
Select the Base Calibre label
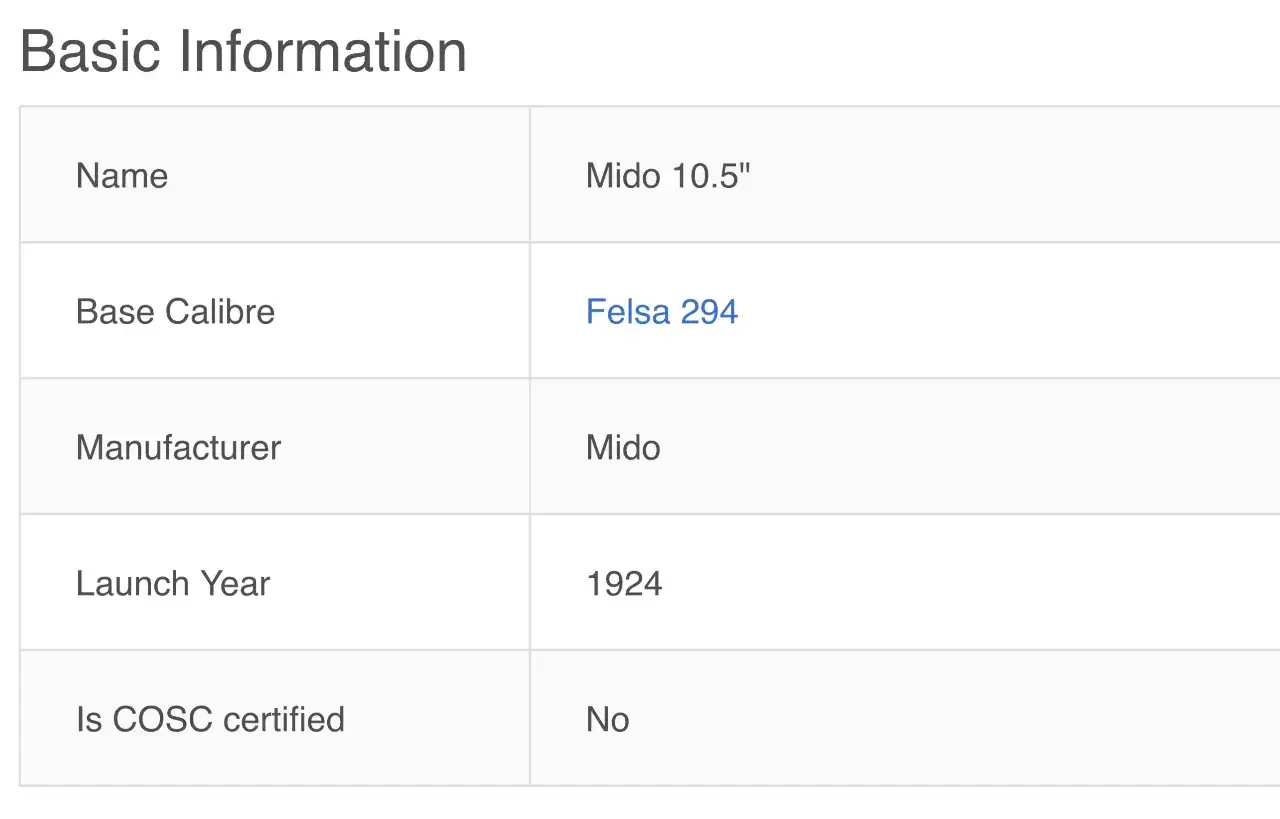click(x=175, y=311)
